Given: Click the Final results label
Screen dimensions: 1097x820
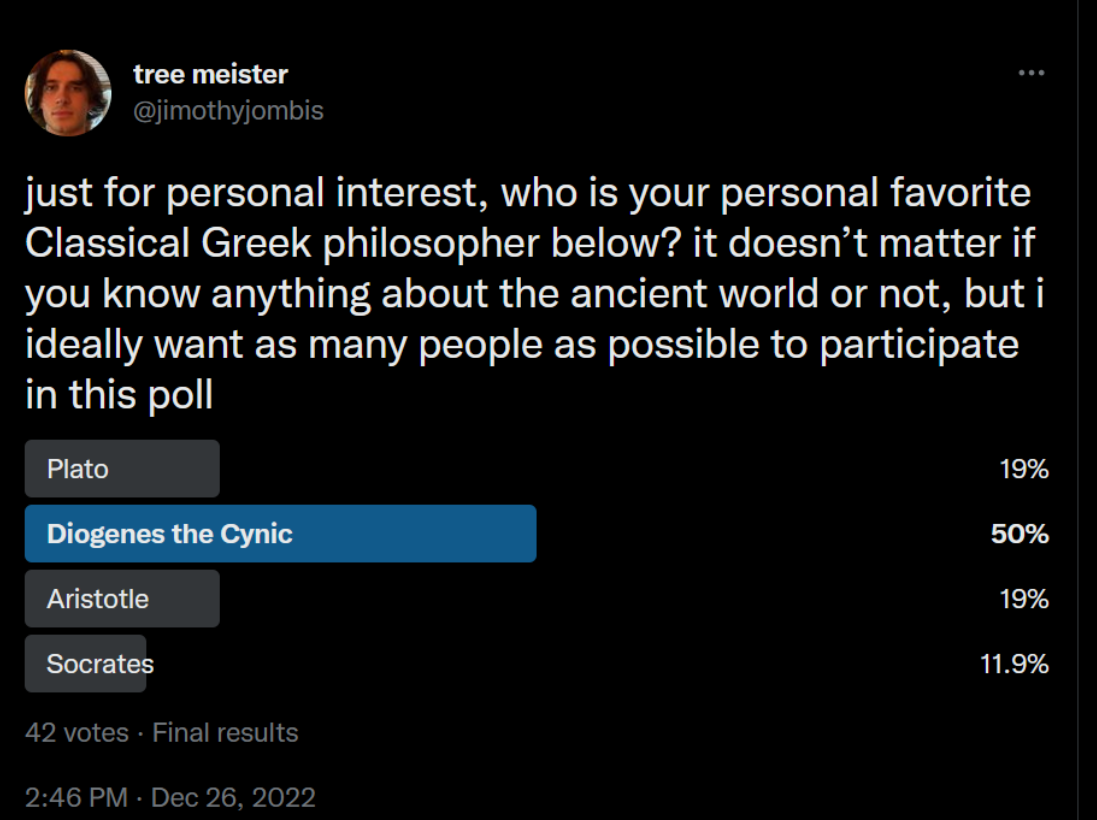Looking at the screenshot, I should 225,733.
